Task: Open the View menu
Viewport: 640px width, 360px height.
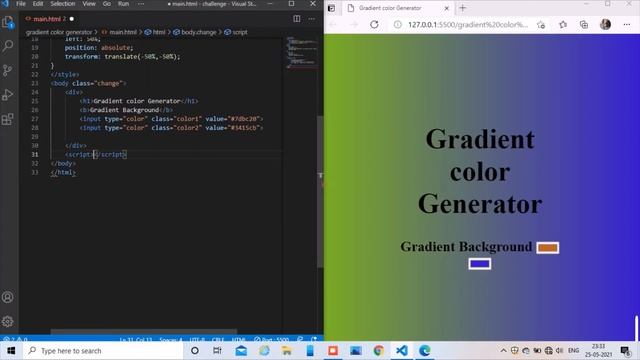Action: click(89, 4)
